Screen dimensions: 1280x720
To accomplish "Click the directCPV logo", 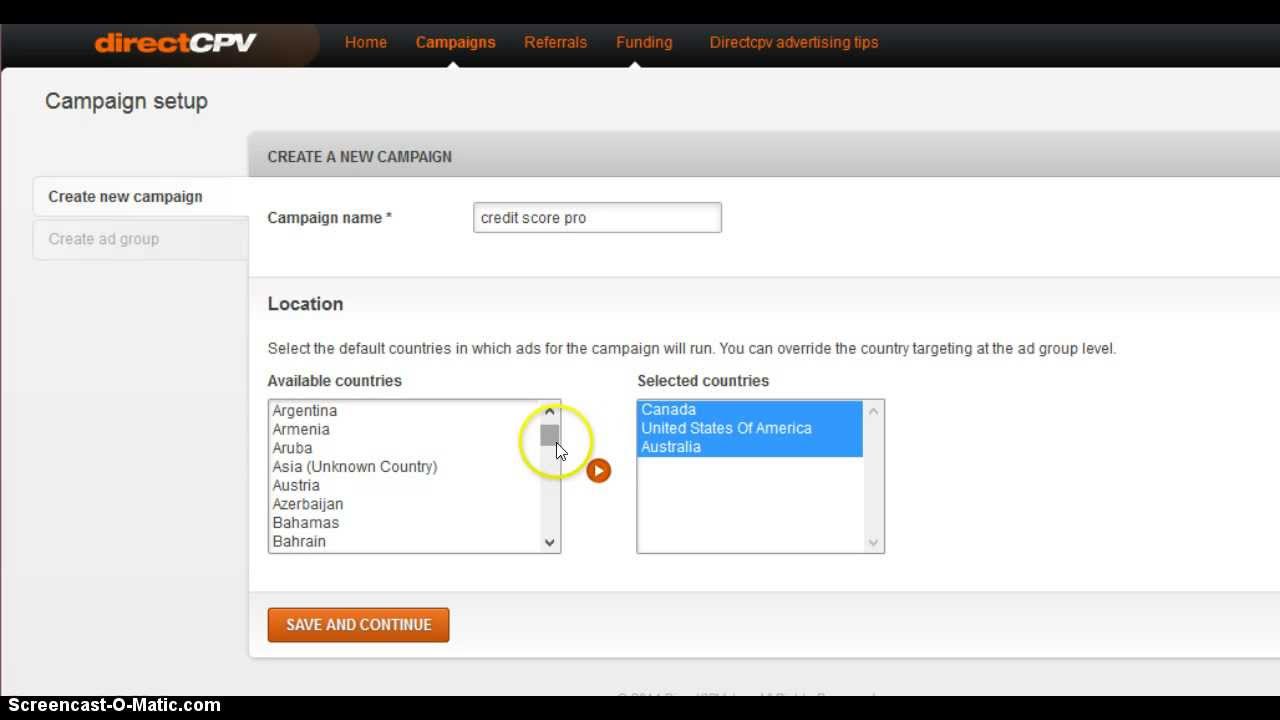I will (175, 42).
